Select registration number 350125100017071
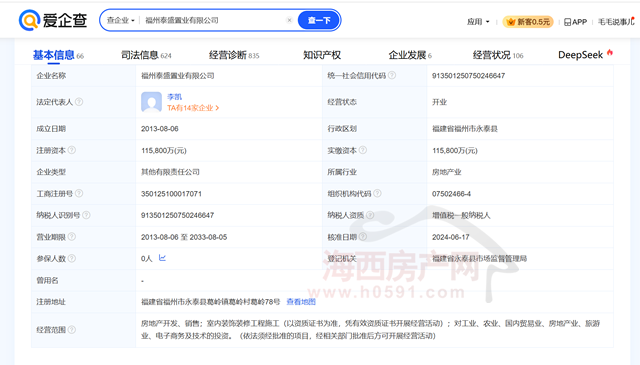 (x=171, y=194)
